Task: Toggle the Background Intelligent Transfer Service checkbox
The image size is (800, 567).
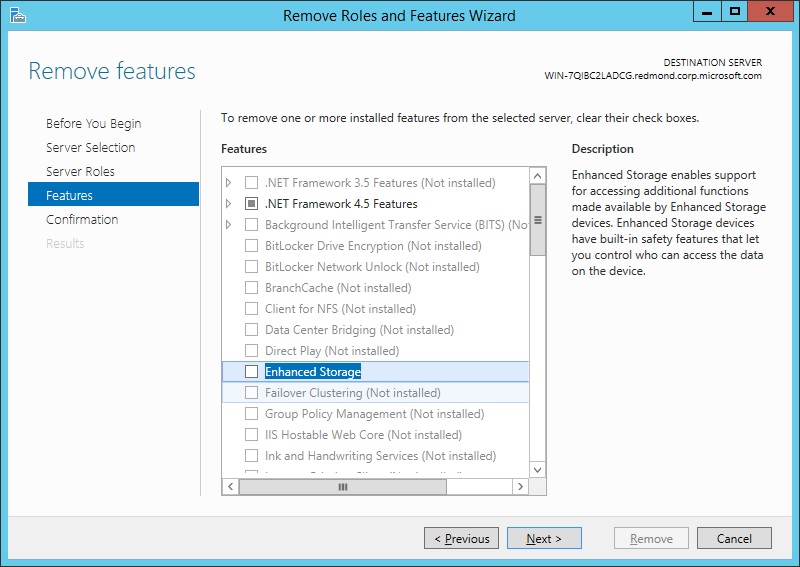Action: (252, 225)
